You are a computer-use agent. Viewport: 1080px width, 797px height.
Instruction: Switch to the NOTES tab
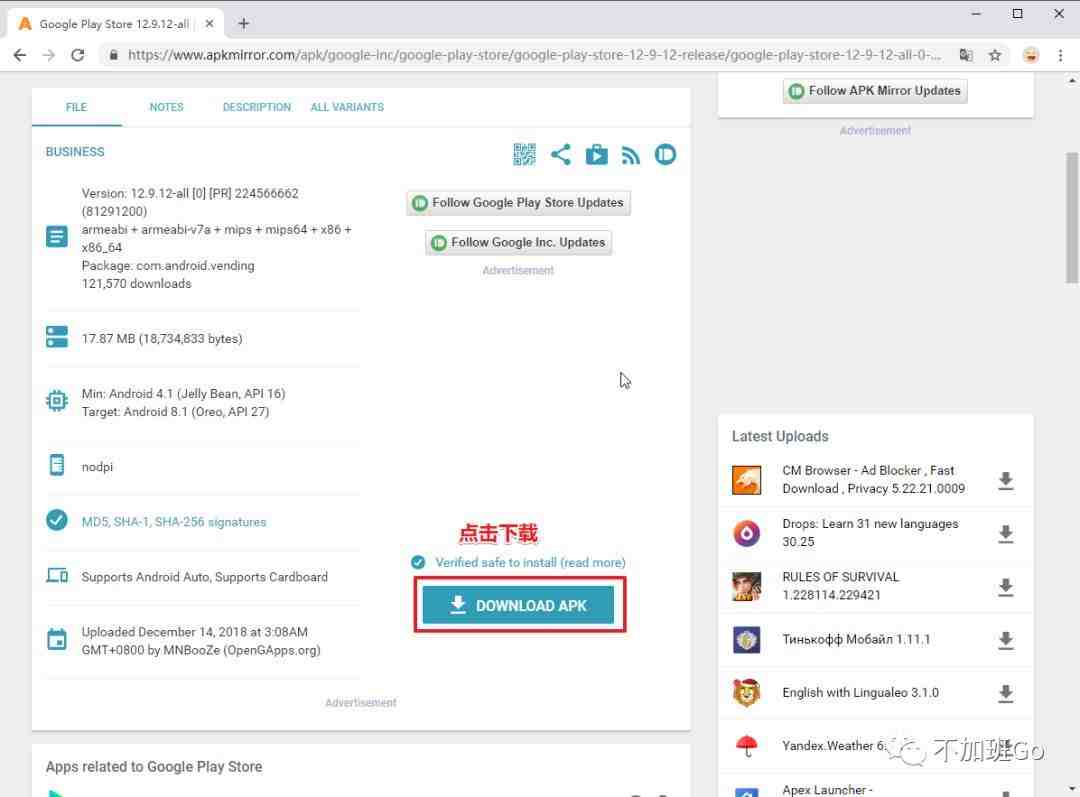(x=167, y=107)
